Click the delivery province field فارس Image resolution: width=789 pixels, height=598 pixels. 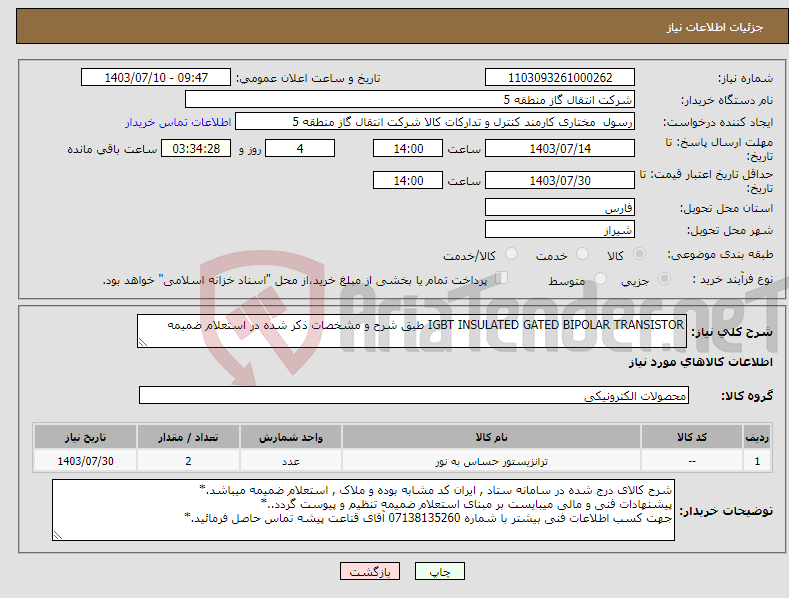pos(560,207)
